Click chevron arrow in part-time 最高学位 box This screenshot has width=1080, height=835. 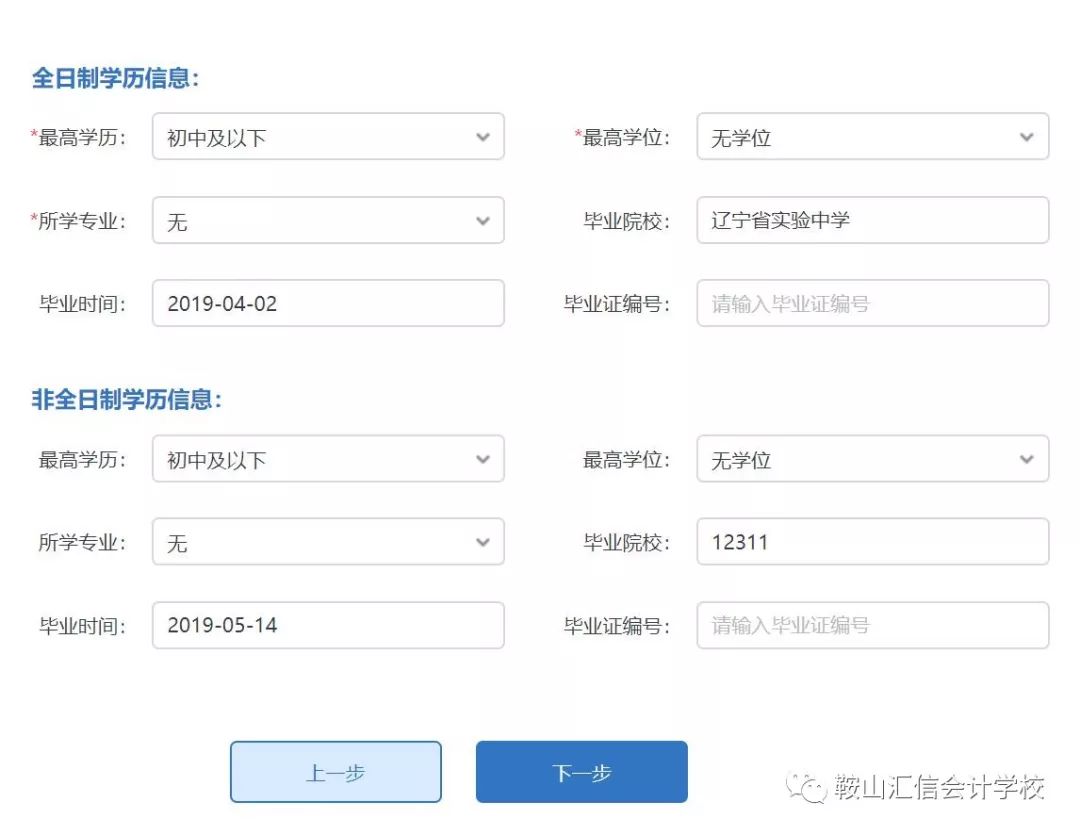coord(1027,459)
